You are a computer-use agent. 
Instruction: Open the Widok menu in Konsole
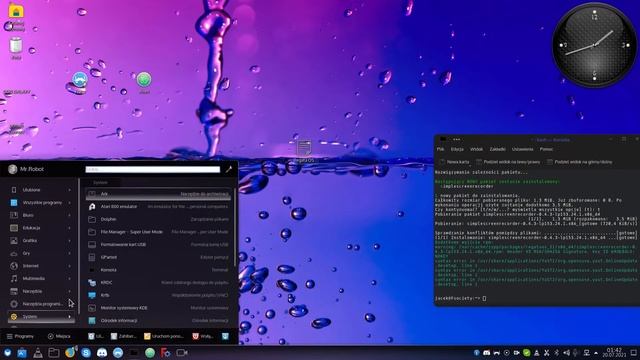476,149
